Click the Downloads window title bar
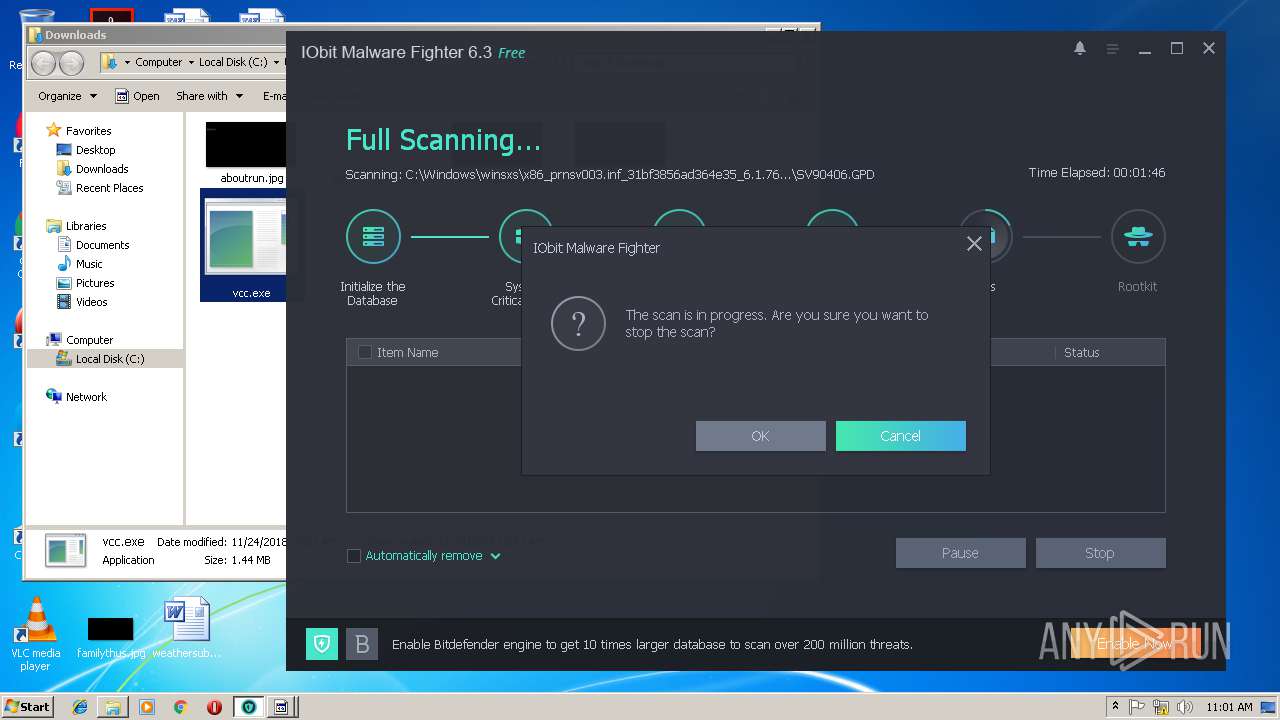Viewport: 1280px width, 720px height. pos(155,35)
